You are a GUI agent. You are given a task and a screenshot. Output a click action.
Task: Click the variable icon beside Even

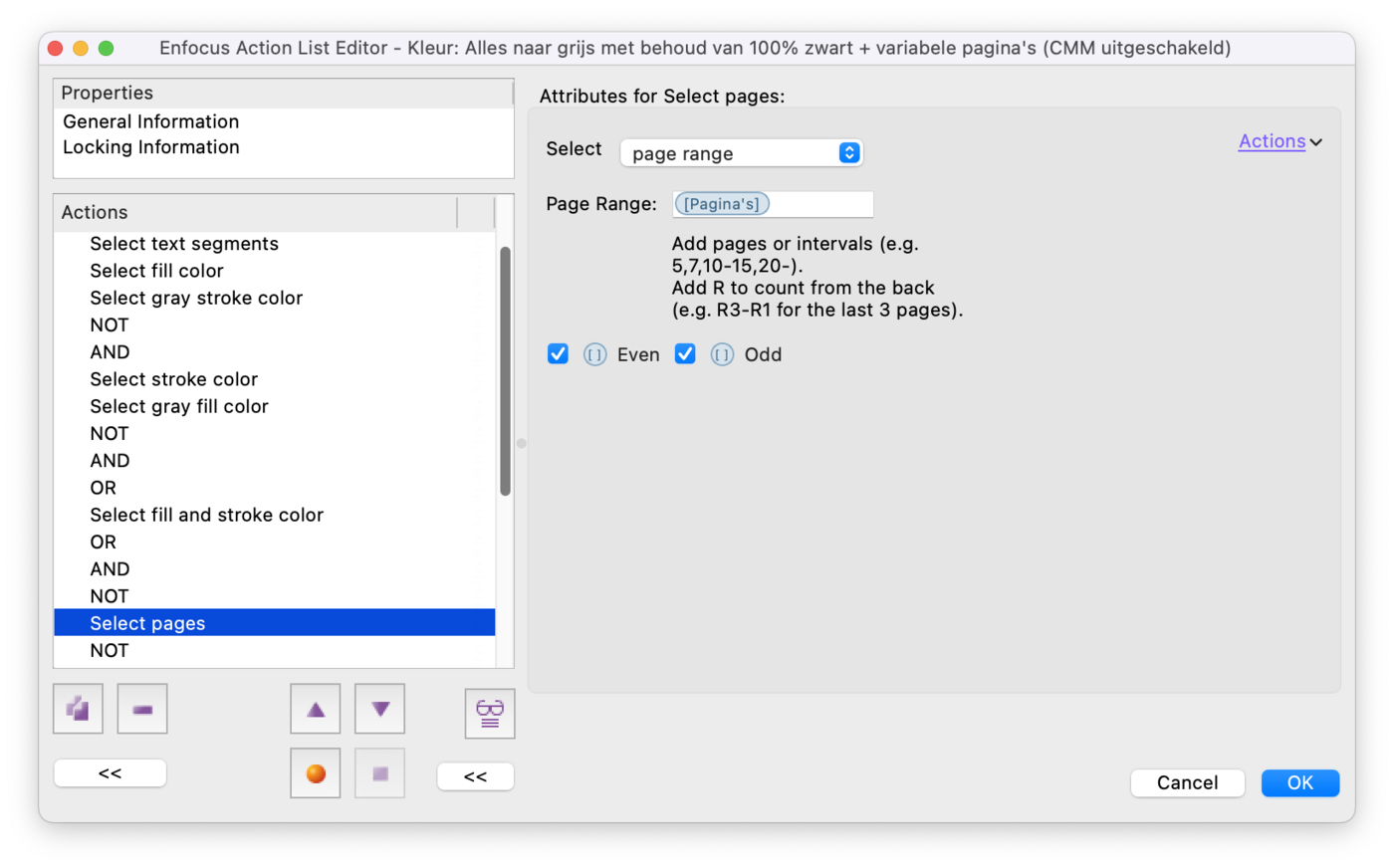click(594, 354)
